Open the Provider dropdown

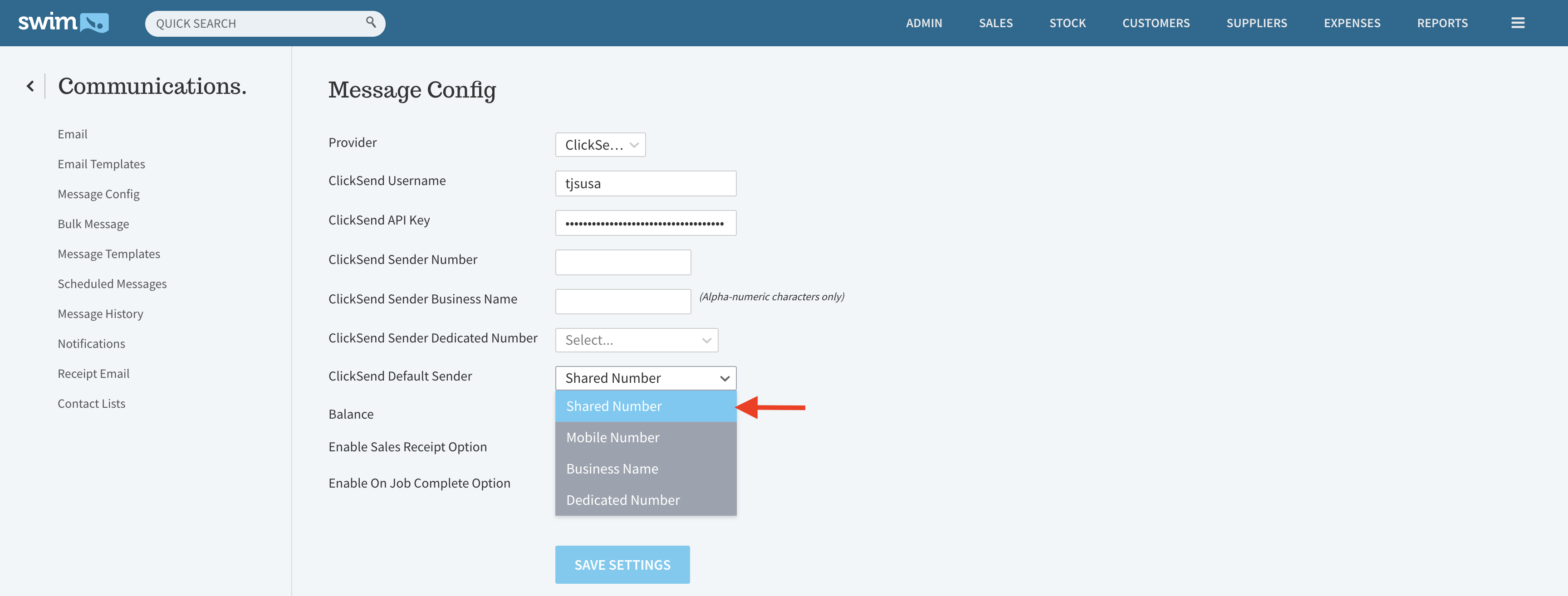[x=599, y=145]
